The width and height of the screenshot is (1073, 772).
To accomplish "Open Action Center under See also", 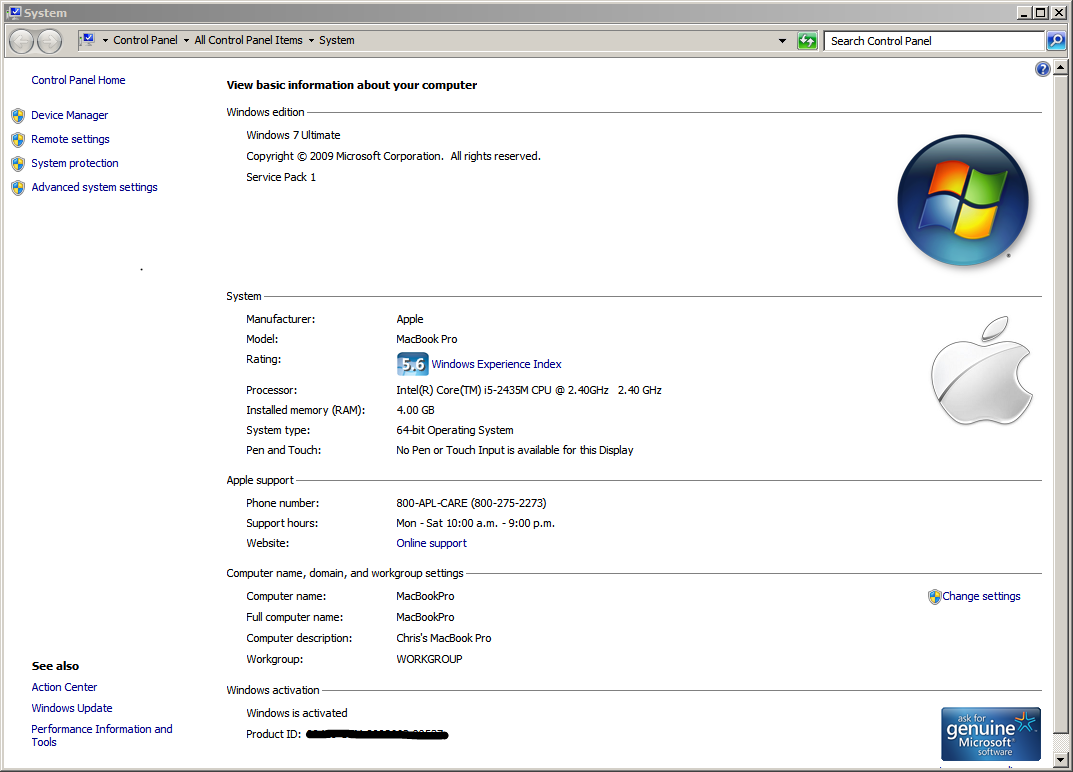I will coord(64,687).
